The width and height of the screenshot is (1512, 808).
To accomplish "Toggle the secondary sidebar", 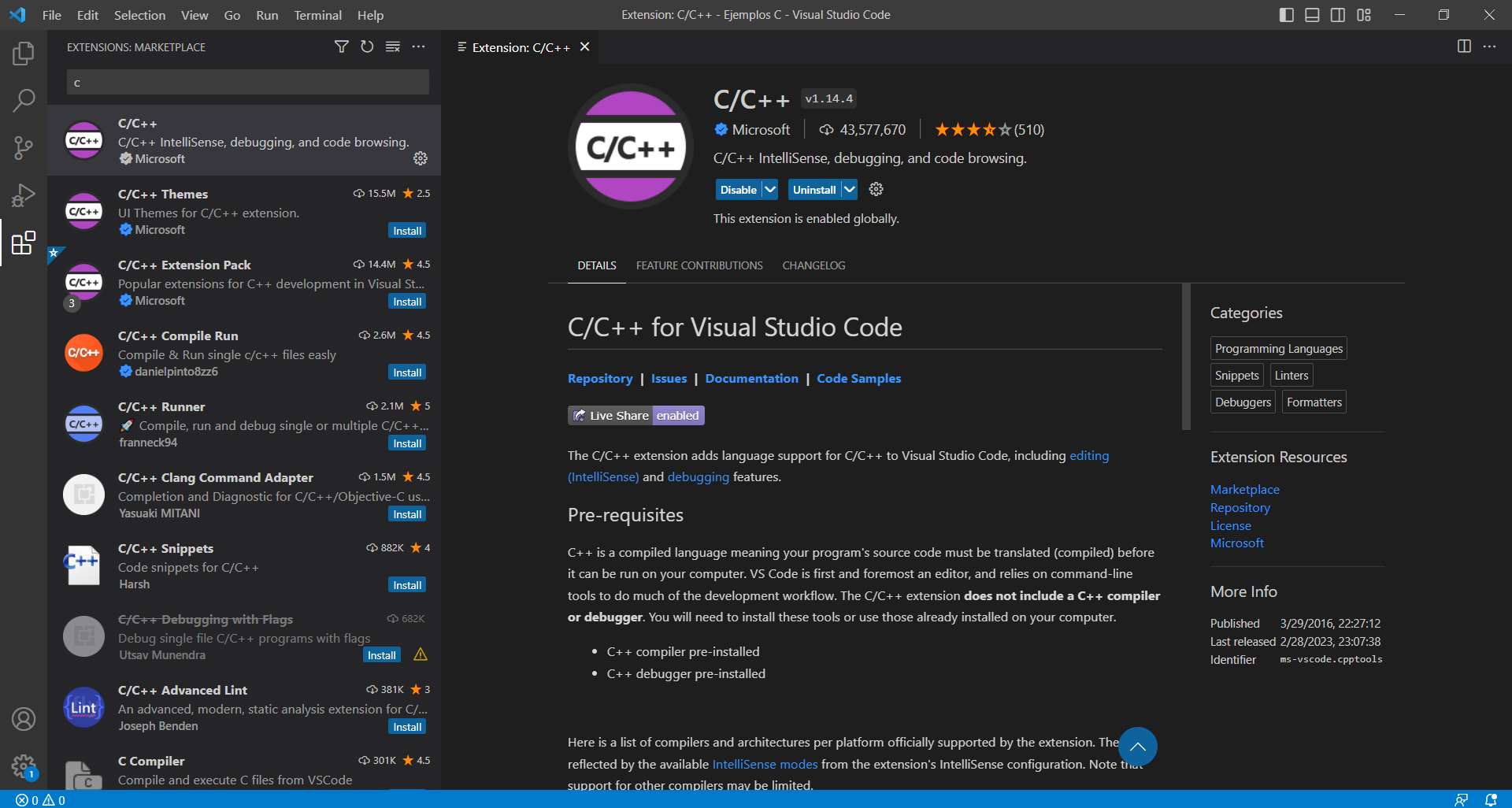I will [1338, 14].
